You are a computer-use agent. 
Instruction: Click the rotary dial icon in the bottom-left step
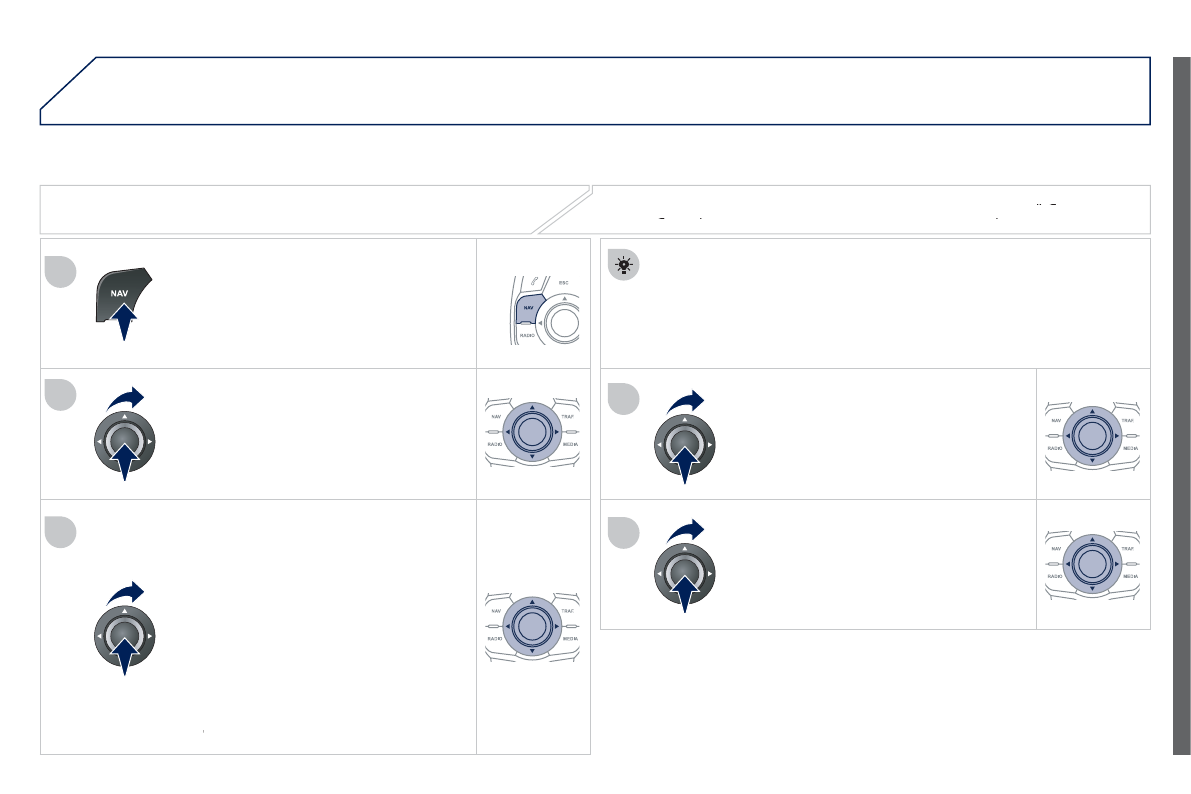124,635
